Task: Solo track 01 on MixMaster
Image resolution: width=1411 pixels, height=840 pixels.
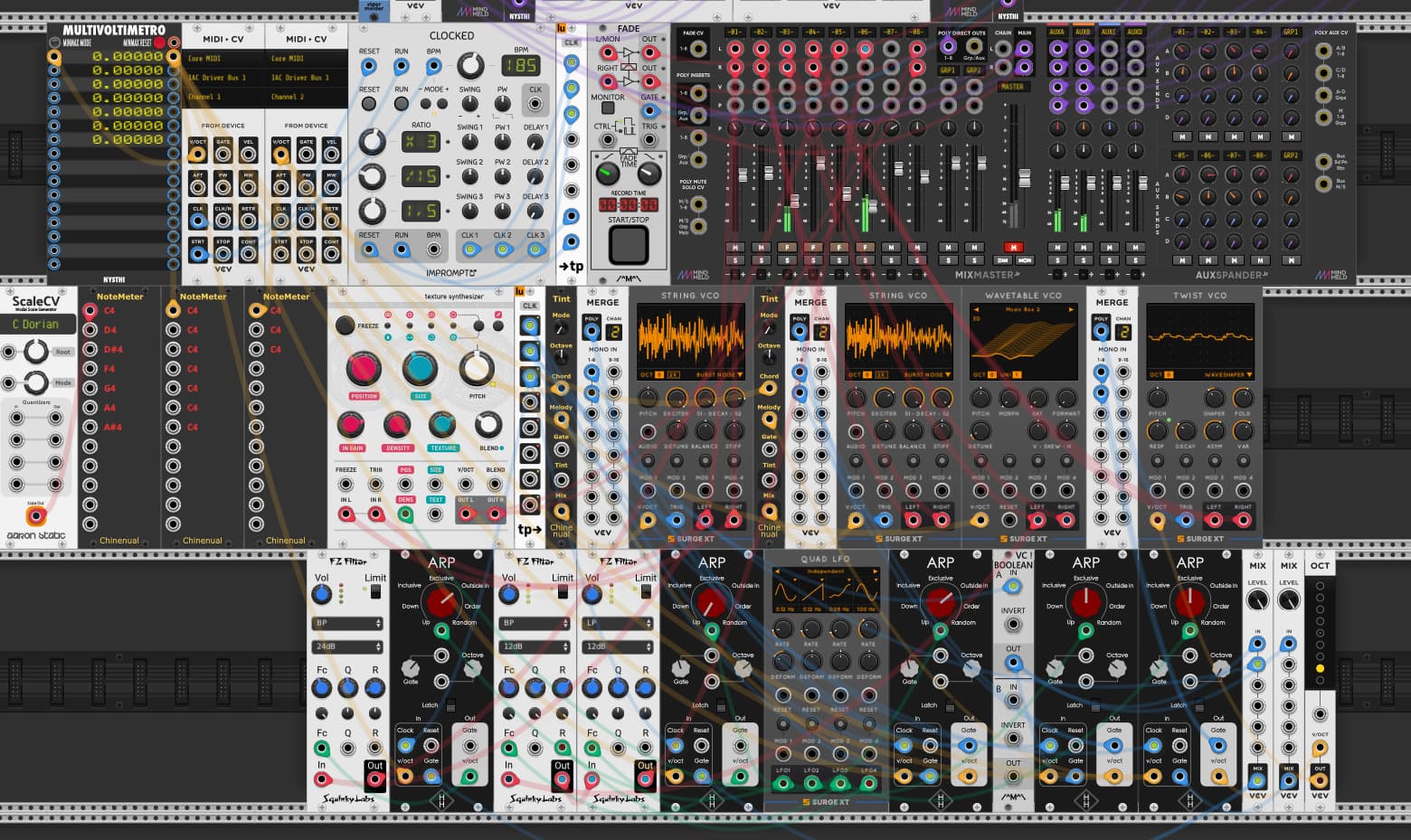Action: 735,260
